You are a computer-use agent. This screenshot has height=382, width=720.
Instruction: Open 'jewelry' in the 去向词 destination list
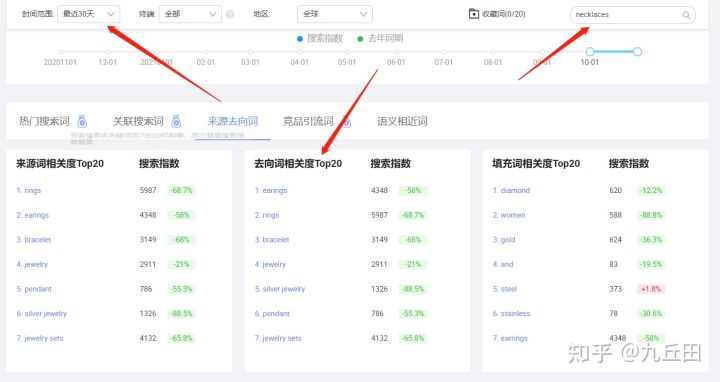click(x=270, y=264)
